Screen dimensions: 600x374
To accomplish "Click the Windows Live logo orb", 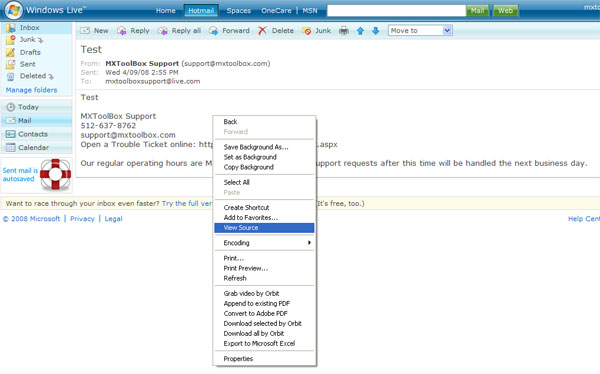I will [13, 10].
